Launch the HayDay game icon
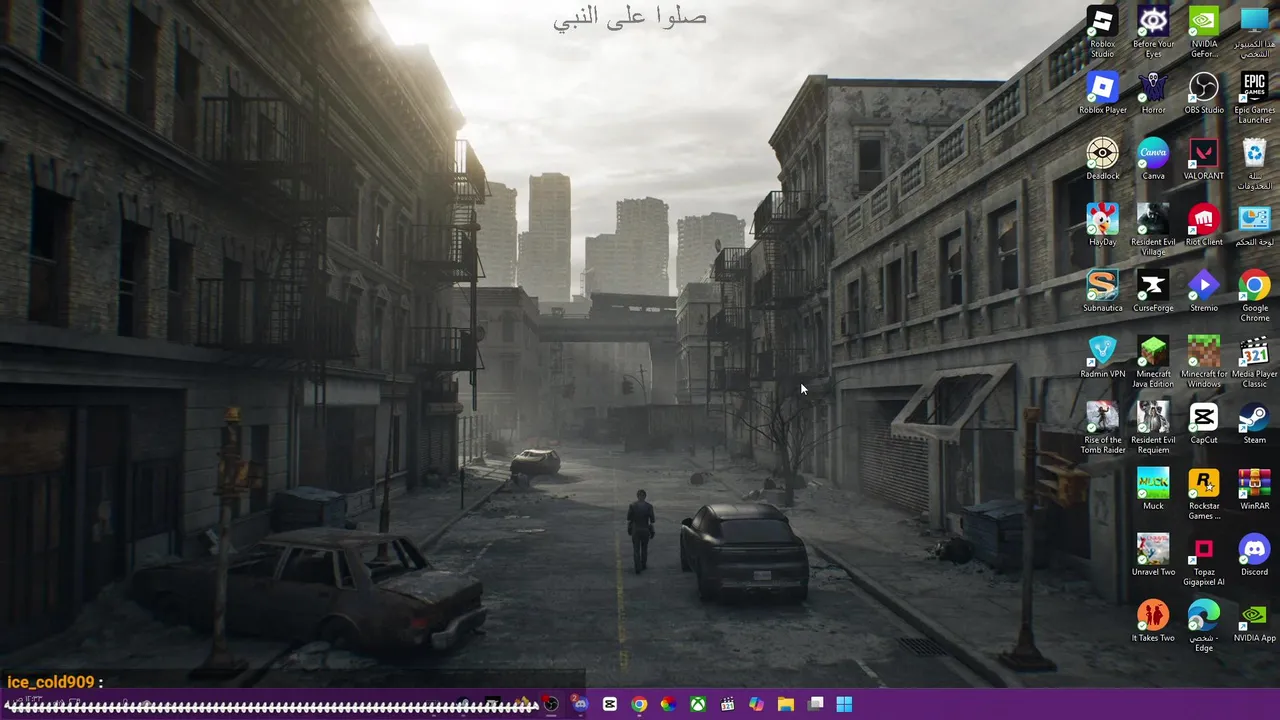The image size is (1280, 720). [1102, 225]
